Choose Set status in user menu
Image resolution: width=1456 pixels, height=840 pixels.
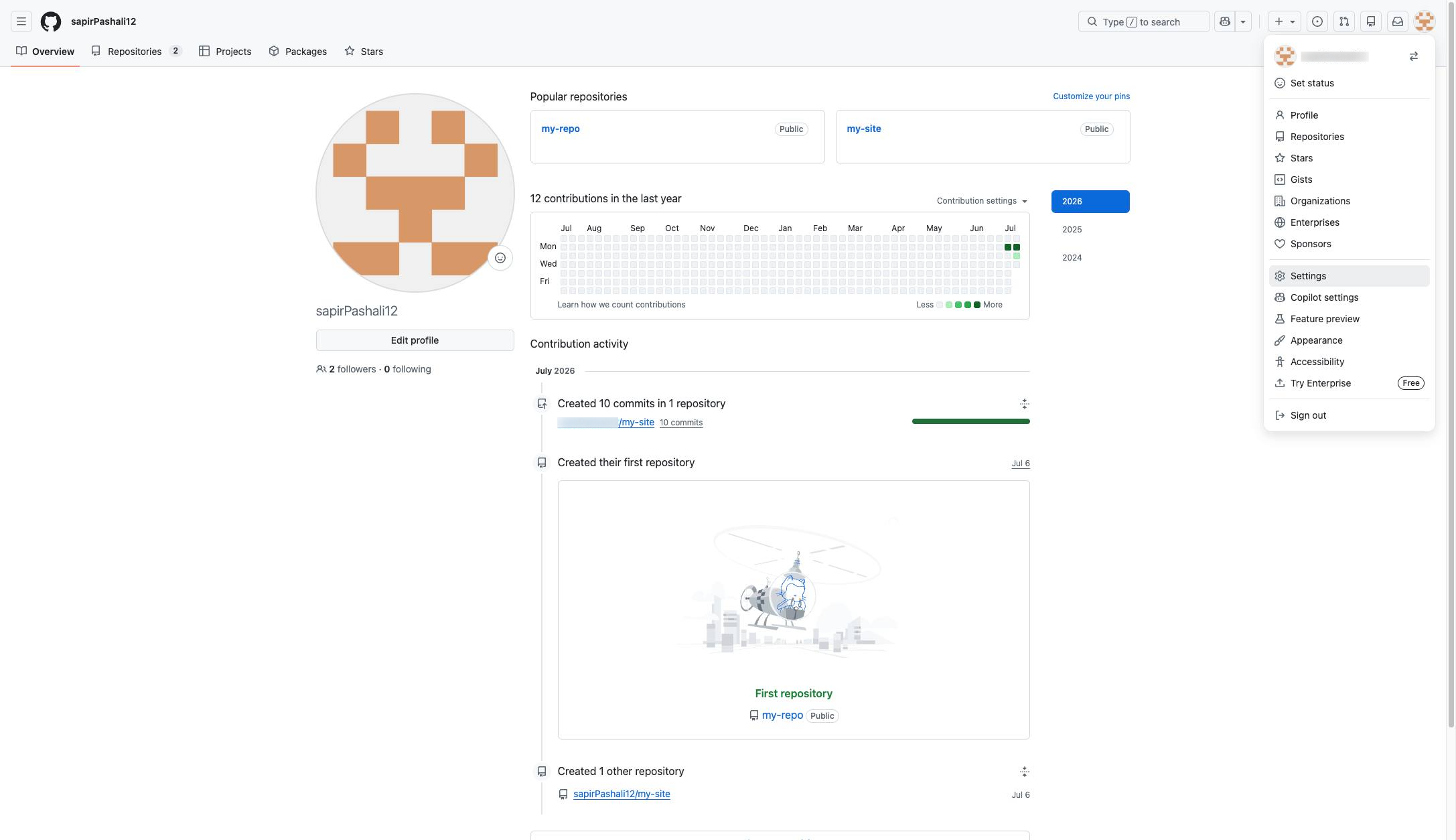[x=1349, y=83]
